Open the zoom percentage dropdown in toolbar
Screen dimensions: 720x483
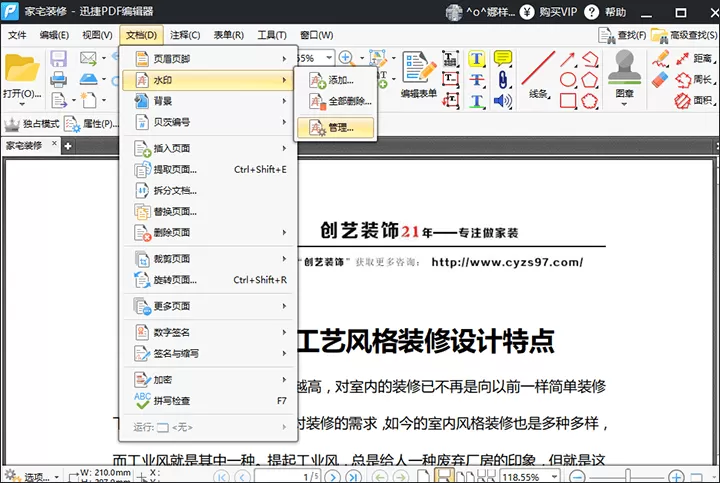pos(329,58)
